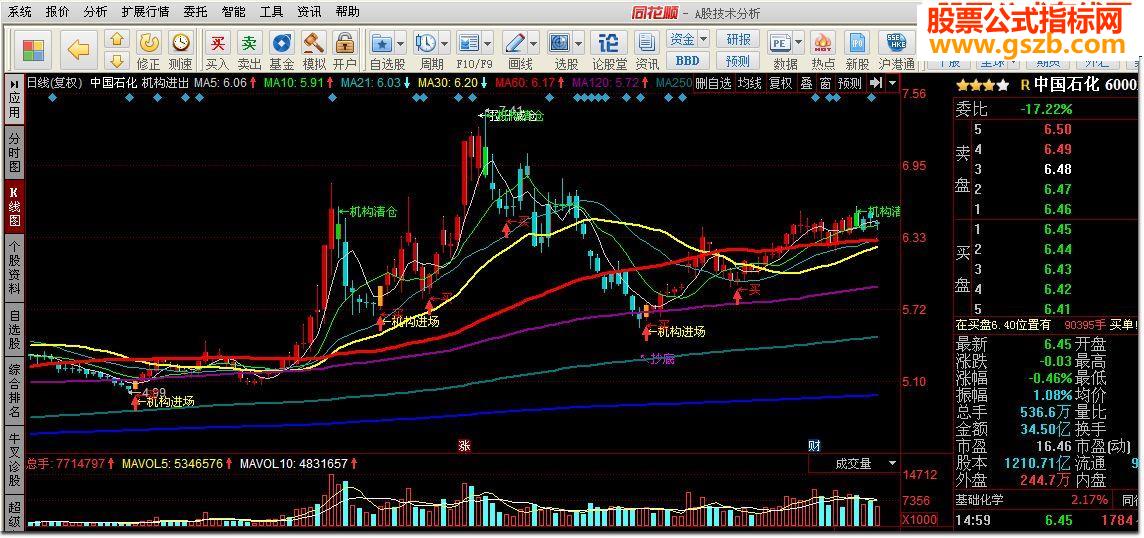
Task: Toggle the 均线 moving average button
Action: pos(749,83)
